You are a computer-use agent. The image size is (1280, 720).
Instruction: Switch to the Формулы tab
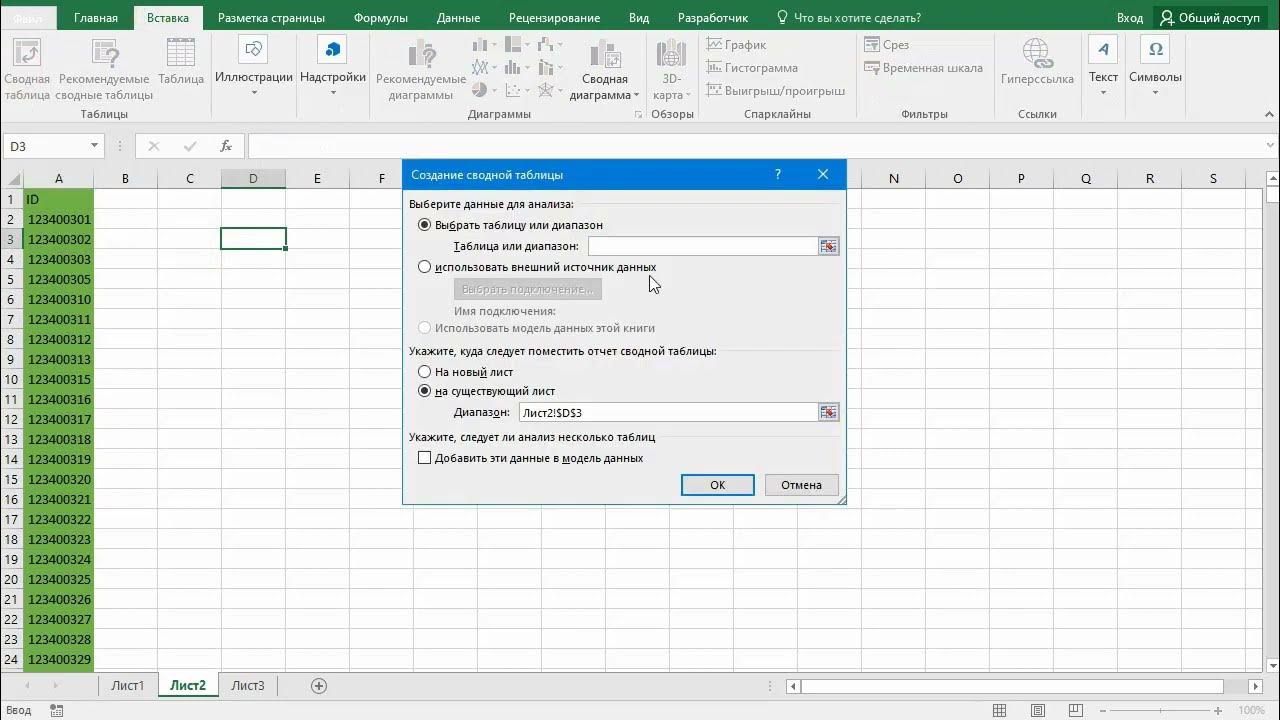point(381,18)
